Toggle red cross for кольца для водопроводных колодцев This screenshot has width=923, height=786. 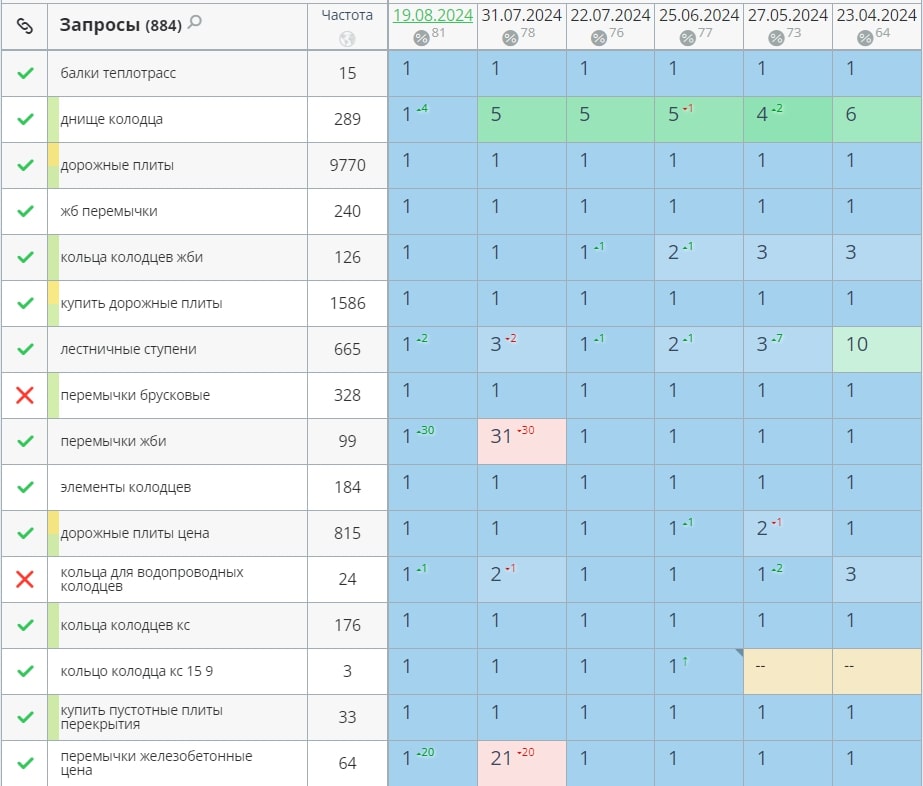coord(25,580)
